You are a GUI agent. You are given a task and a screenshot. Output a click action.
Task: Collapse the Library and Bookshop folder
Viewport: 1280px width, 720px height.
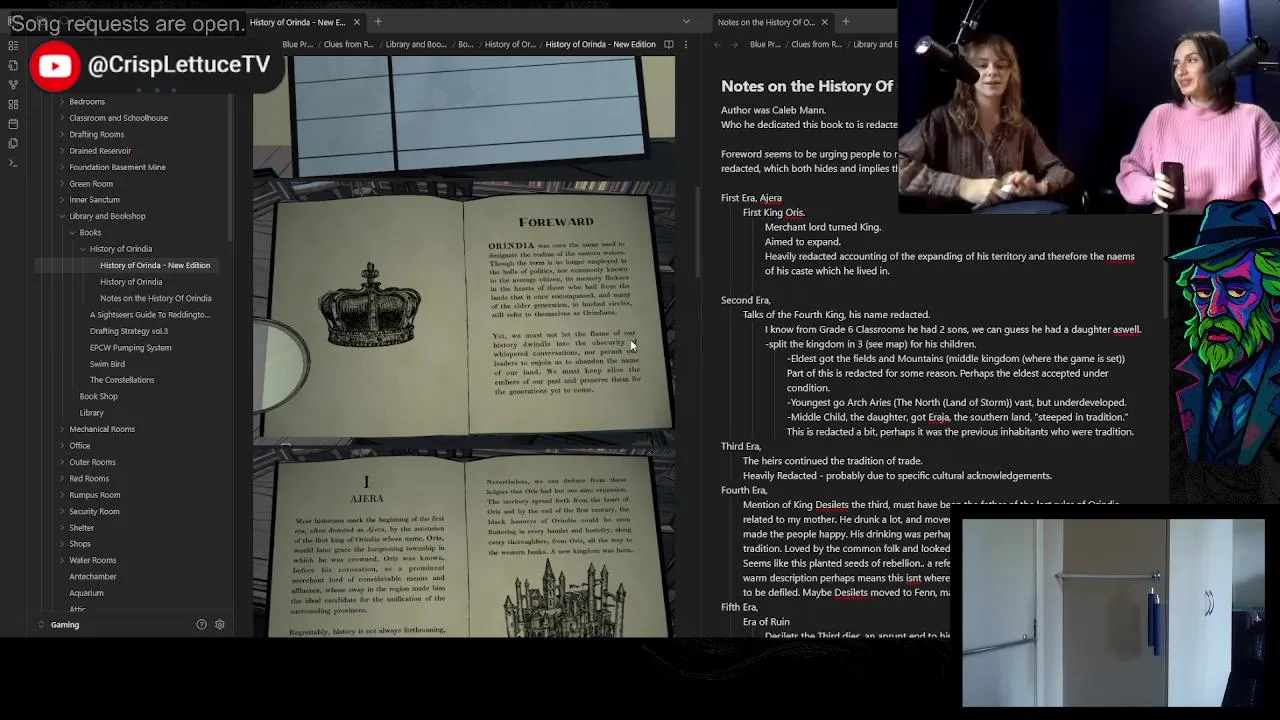point(62,216)
